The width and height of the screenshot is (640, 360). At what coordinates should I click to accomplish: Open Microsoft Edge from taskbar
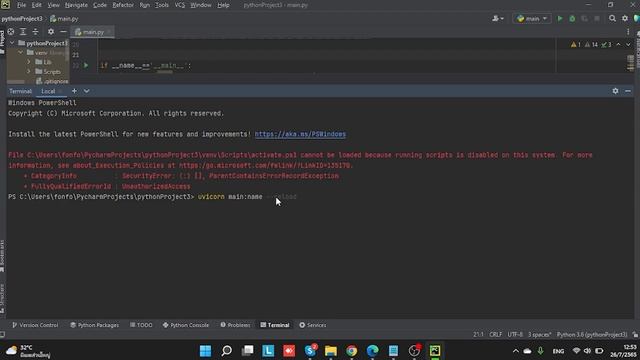click(372, 351)
